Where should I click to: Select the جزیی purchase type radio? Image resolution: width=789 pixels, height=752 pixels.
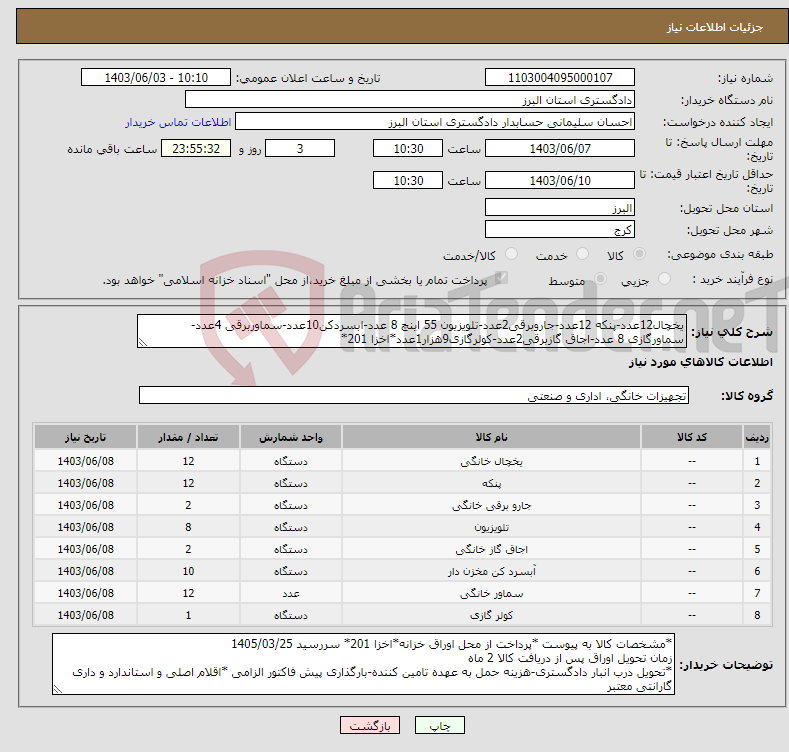(x=664, y=278)
